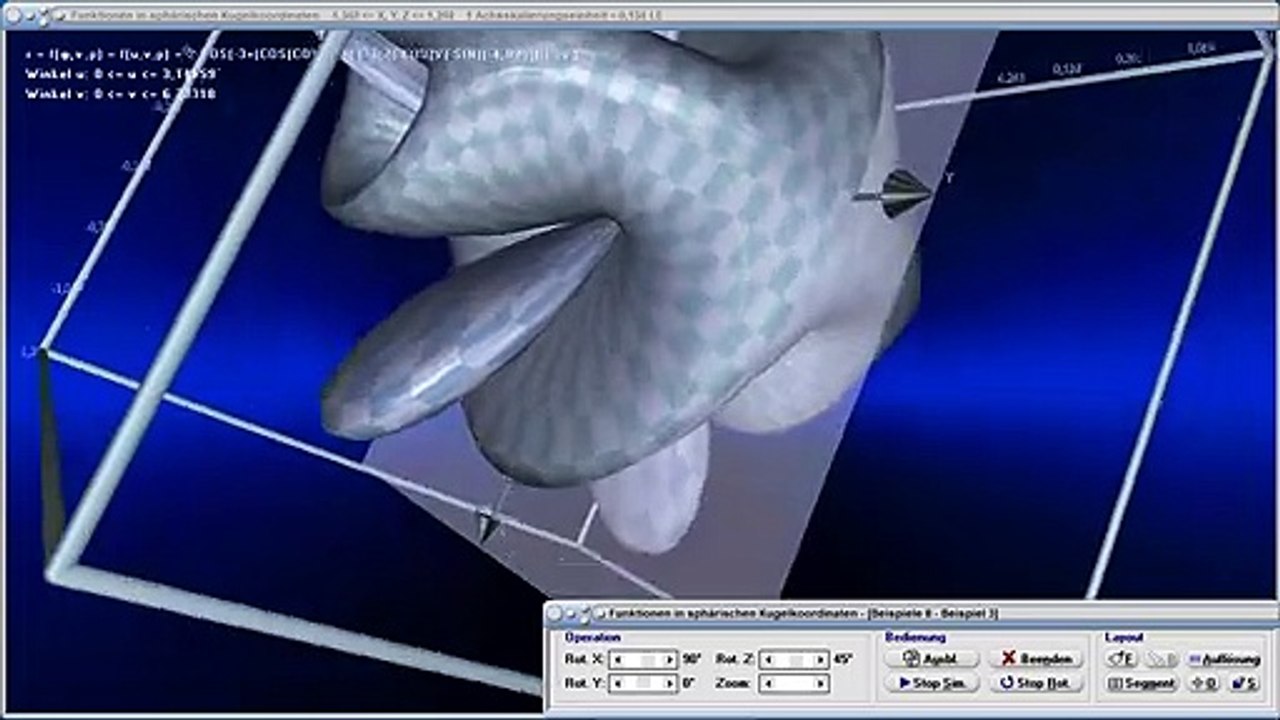
Task: Click the Rot. Y slider track
Action: coord(644,684)
